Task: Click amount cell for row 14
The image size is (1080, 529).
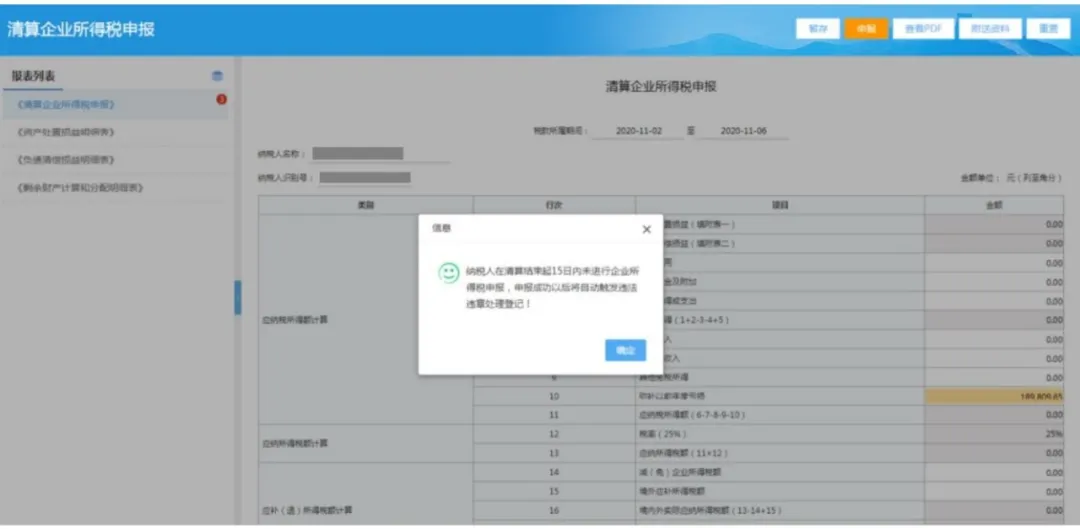Action: 994,473
